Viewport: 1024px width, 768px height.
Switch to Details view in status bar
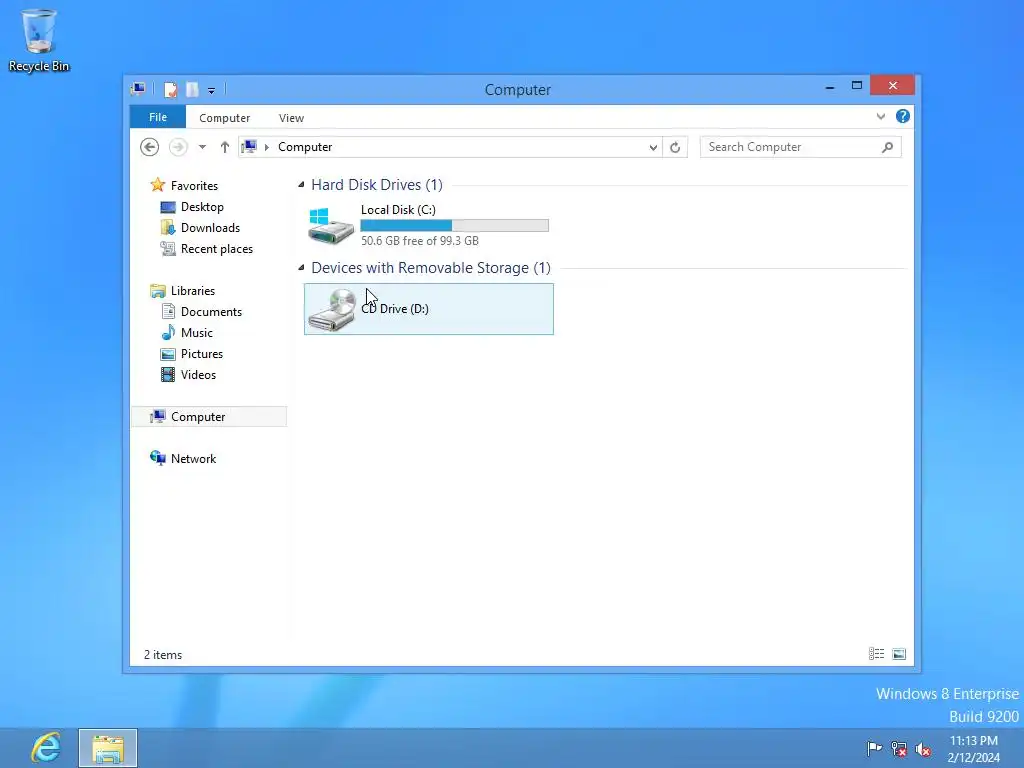coord(876,654)
